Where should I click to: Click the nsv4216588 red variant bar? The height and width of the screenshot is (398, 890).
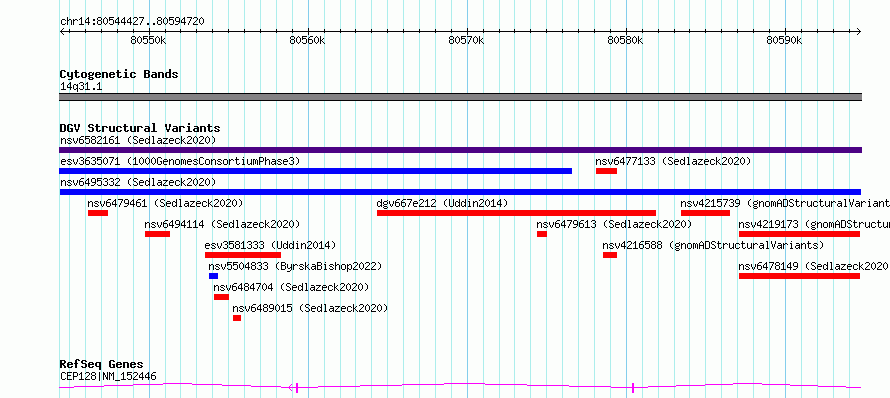point(610,255)
